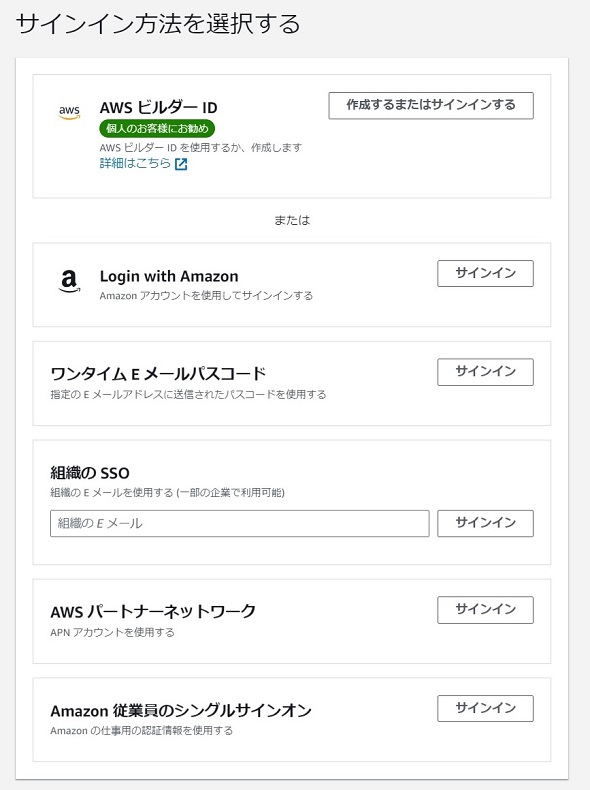The width and height of the screenshot is (590, 790).
Task: Click the 個人のお客様にお勧め green badge
Action: pos(157,128)
